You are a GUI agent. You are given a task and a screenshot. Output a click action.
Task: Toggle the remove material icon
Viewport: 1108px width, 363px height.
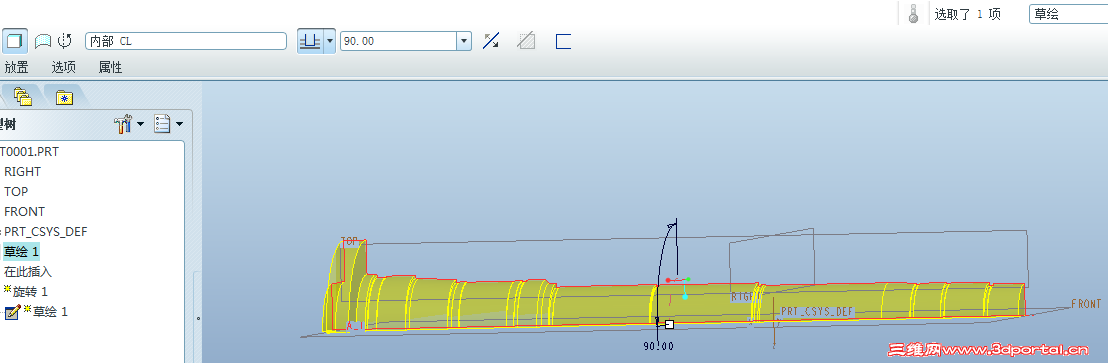(x=526, y=41)
